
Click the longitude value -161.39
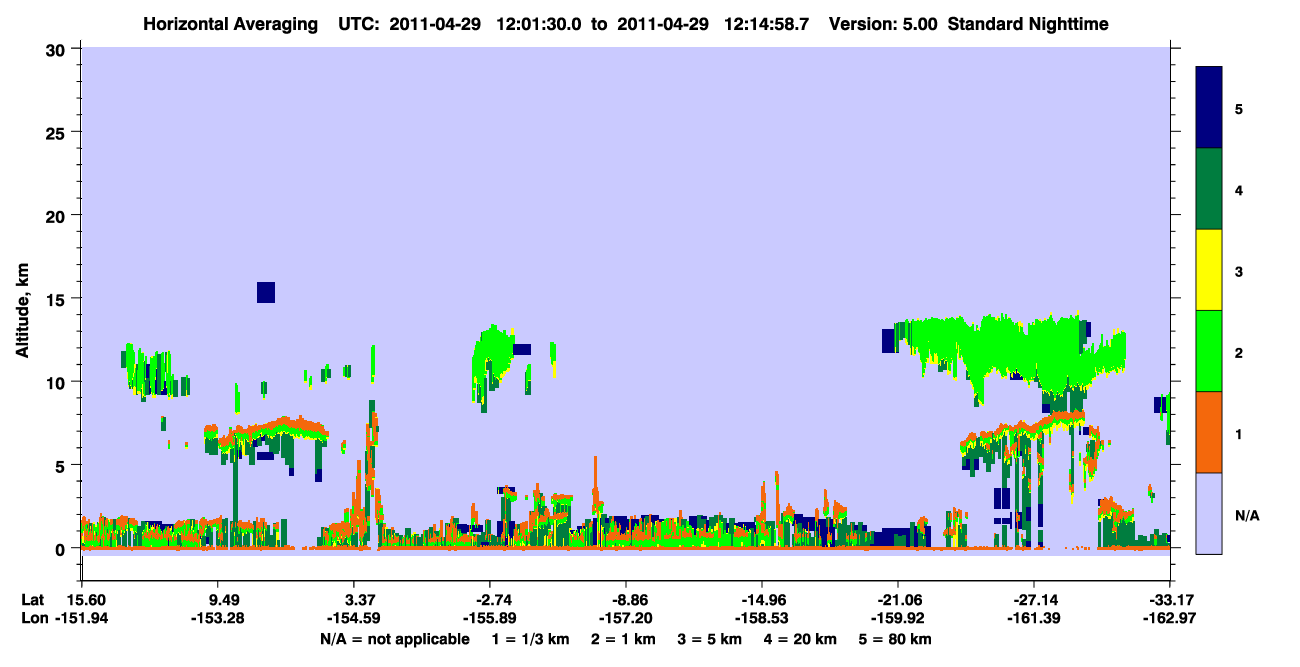pyautogui.click(x=1034, y=618)
